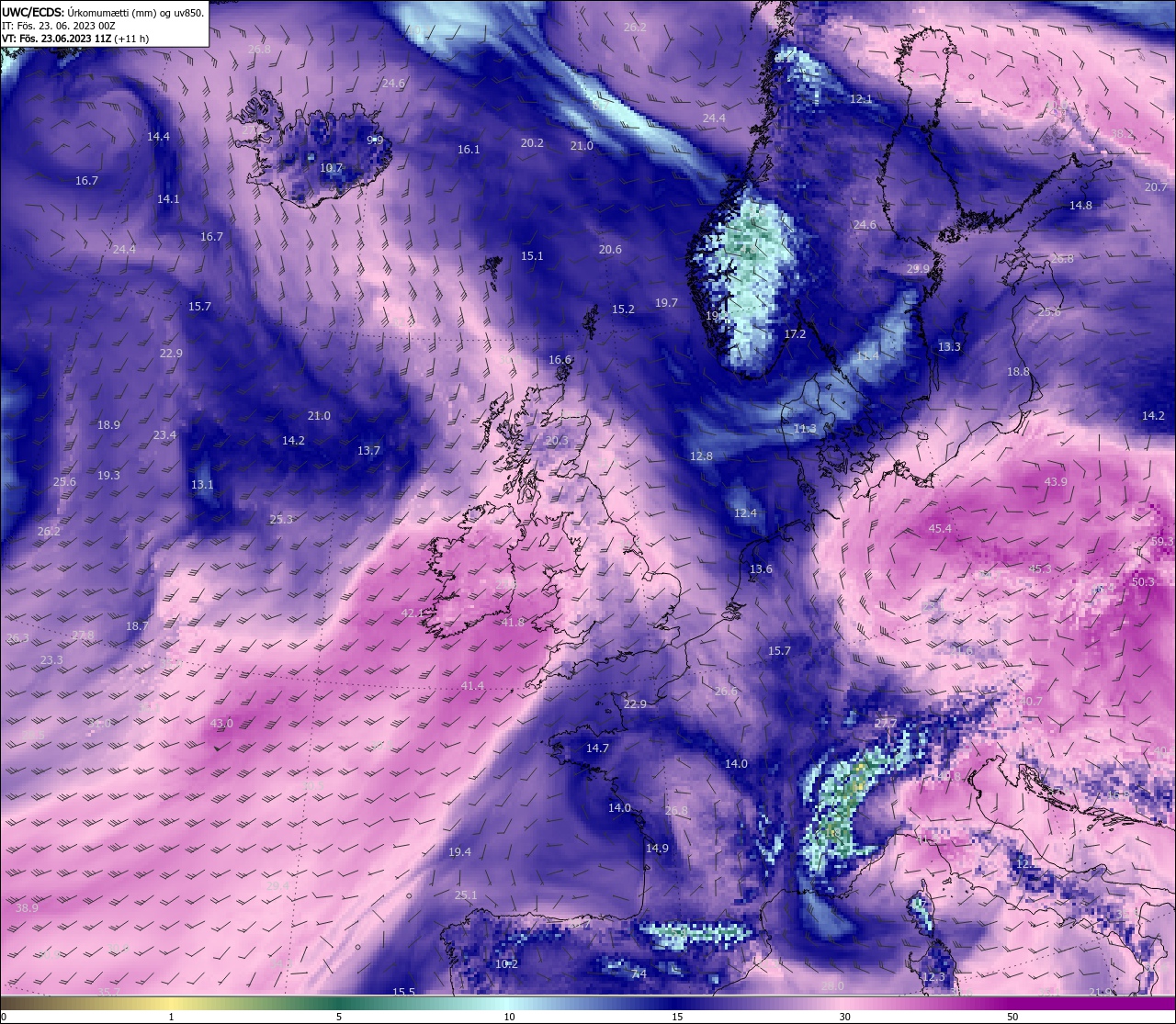The height and width of the screenshot is (1024, 1176).
Task: Click the map value 7.4
Action: (639, 973)
